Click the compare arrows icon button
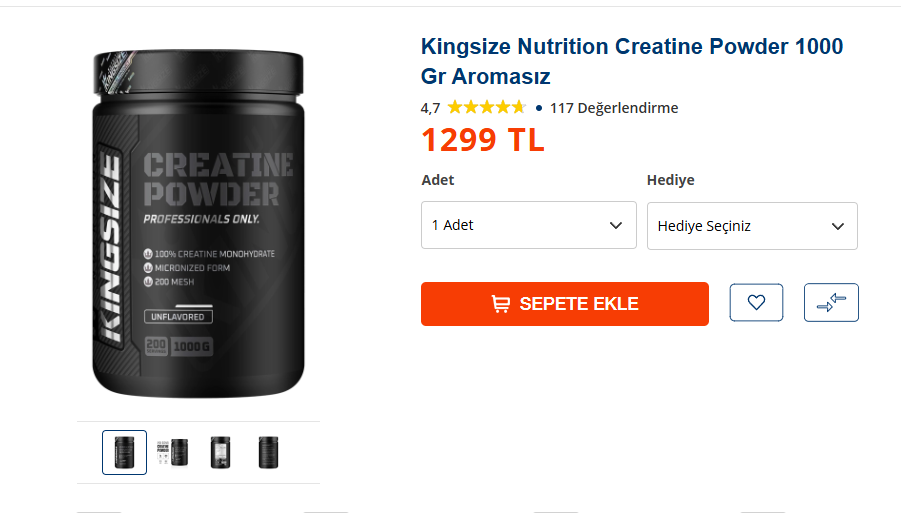The height and width of the screenshot is (513, 901). pyautogui.click(x=831, y=302)
